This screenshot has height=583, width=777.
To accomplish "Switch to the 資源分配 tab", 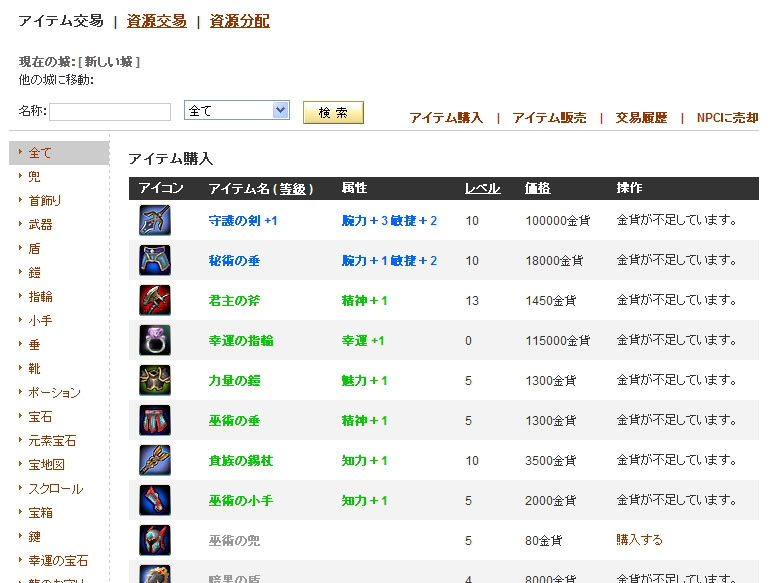I will (239, 21).
